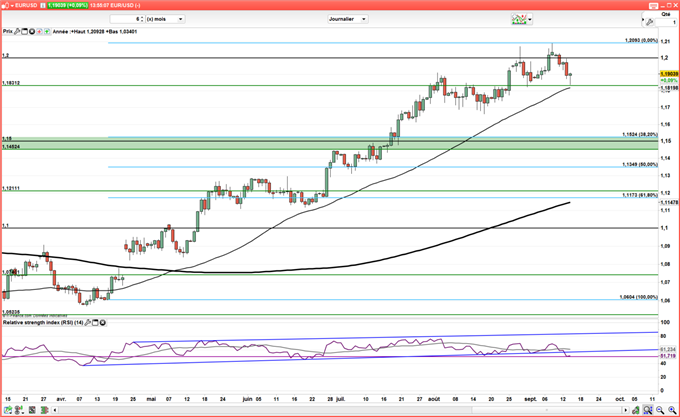Click the lock/link icon in the title bar
This screenshot has height=417, width=680.
click(5, 5)
